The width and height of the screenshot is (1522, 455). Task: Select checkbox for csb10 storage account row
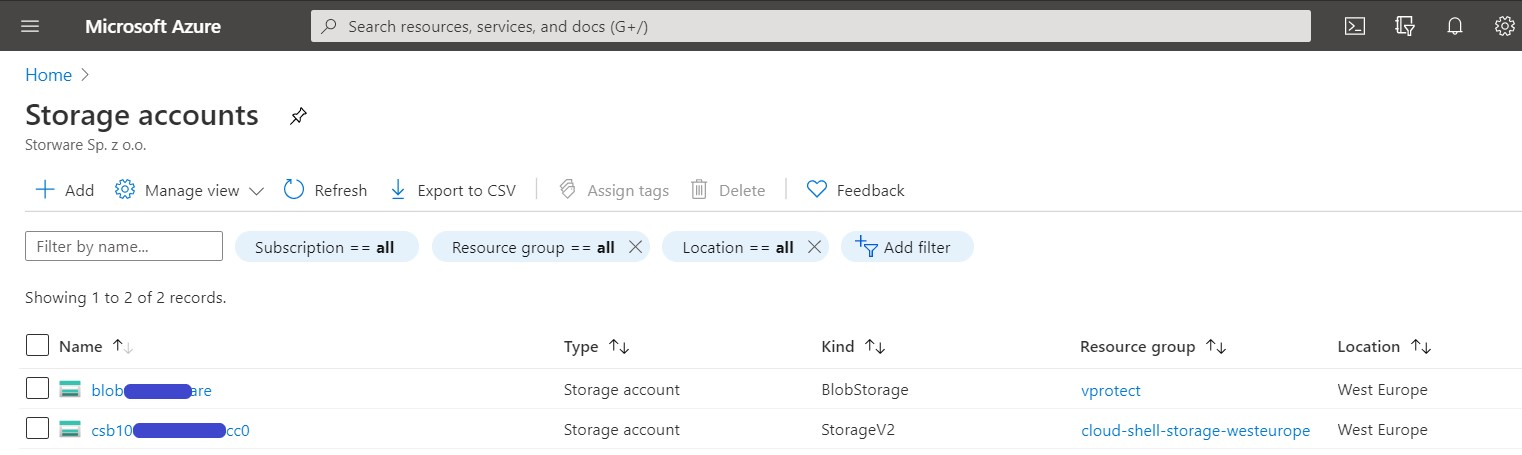coord(37,429)
